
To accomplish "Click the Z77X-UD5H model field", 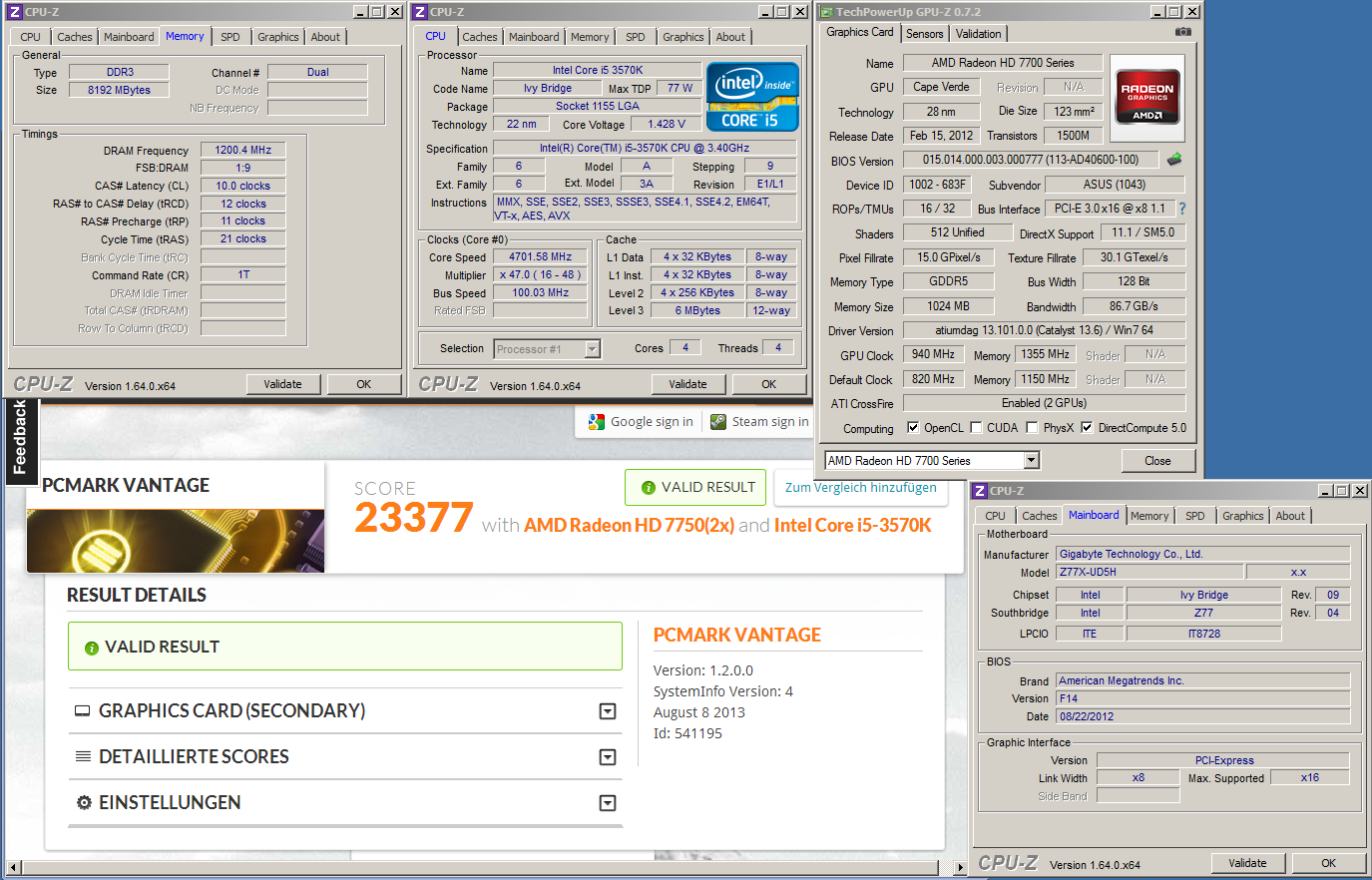I will (1149, 572).
